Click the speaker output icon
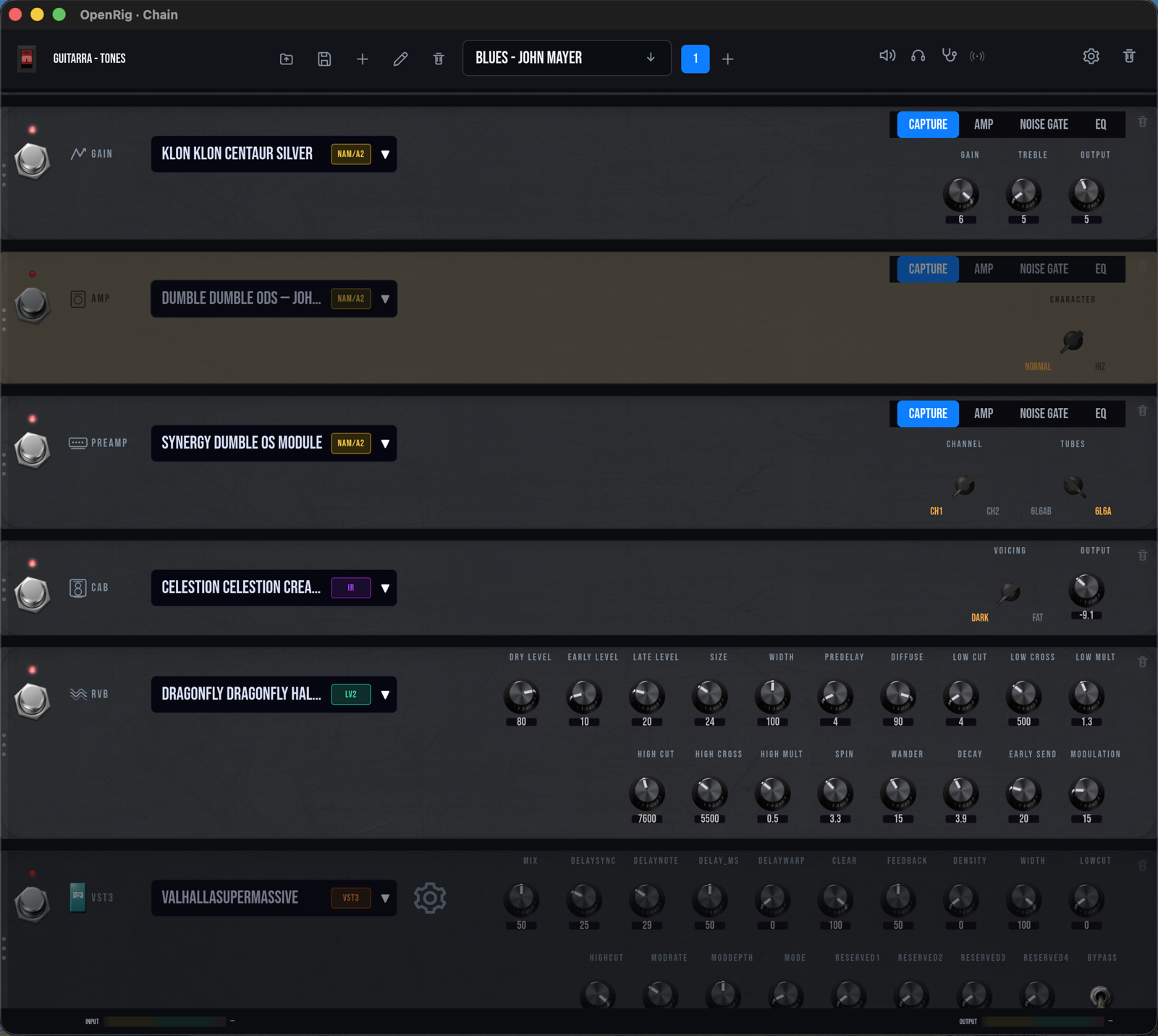 coord(887,56)
